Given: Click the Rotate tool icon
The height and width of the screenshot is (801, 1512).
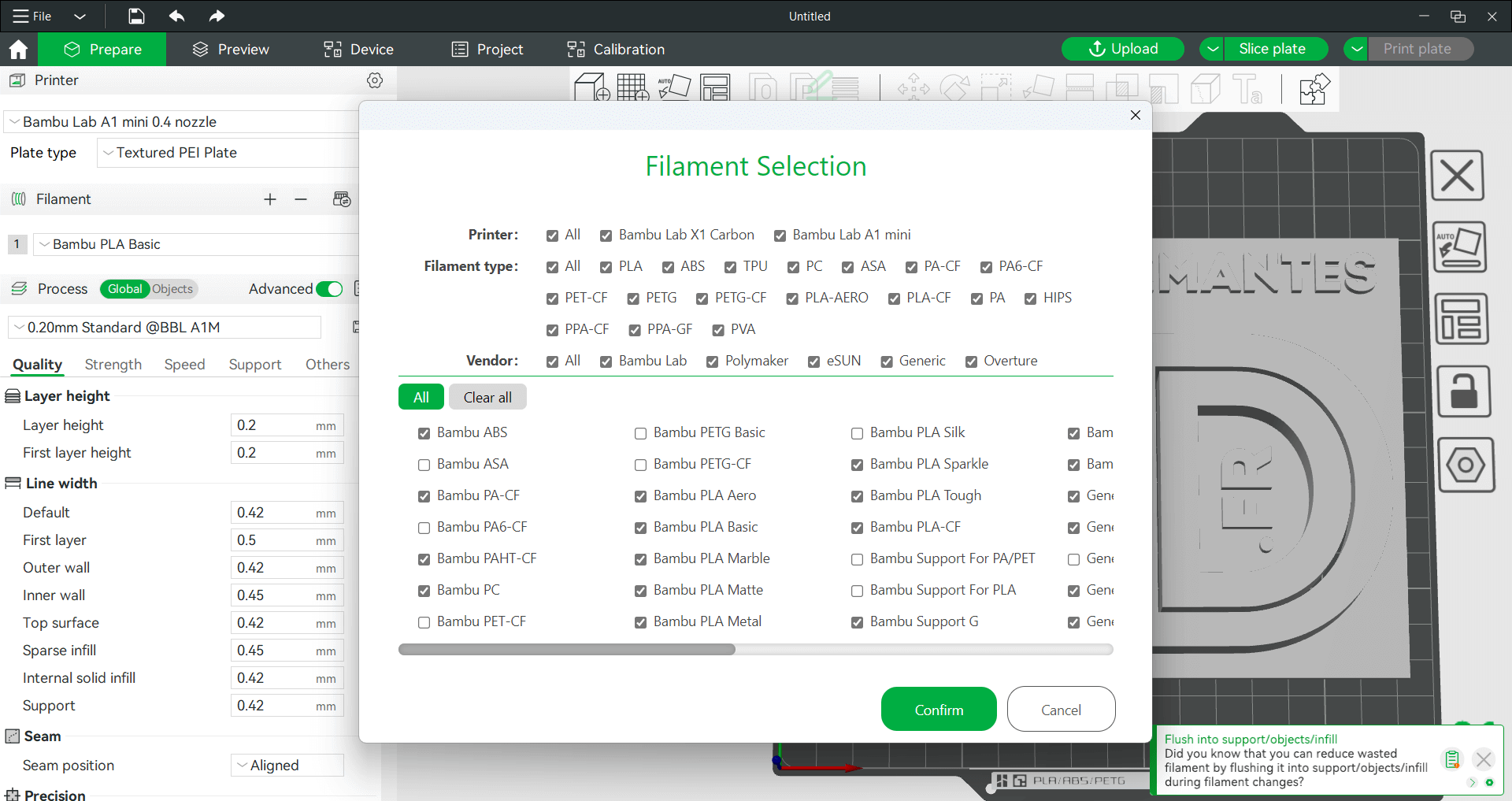Looking at the screenshot, I should coord(954,87).
